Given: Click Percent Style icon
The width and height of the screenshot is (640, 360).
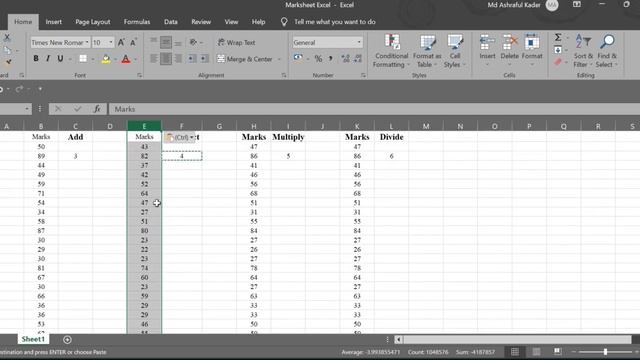Looking at the screenshot, I should (x=318, y=59).
